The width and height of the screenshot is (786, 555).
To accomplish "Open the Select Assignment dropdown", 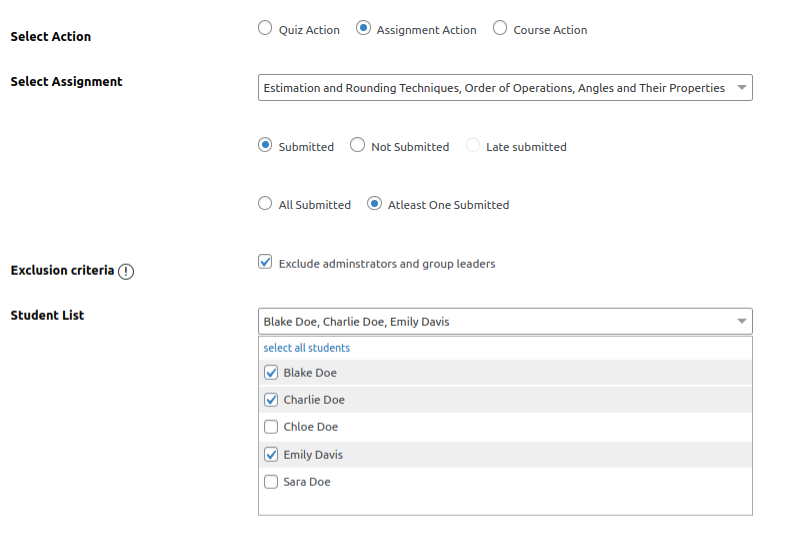I will click(x=741, y=88).
